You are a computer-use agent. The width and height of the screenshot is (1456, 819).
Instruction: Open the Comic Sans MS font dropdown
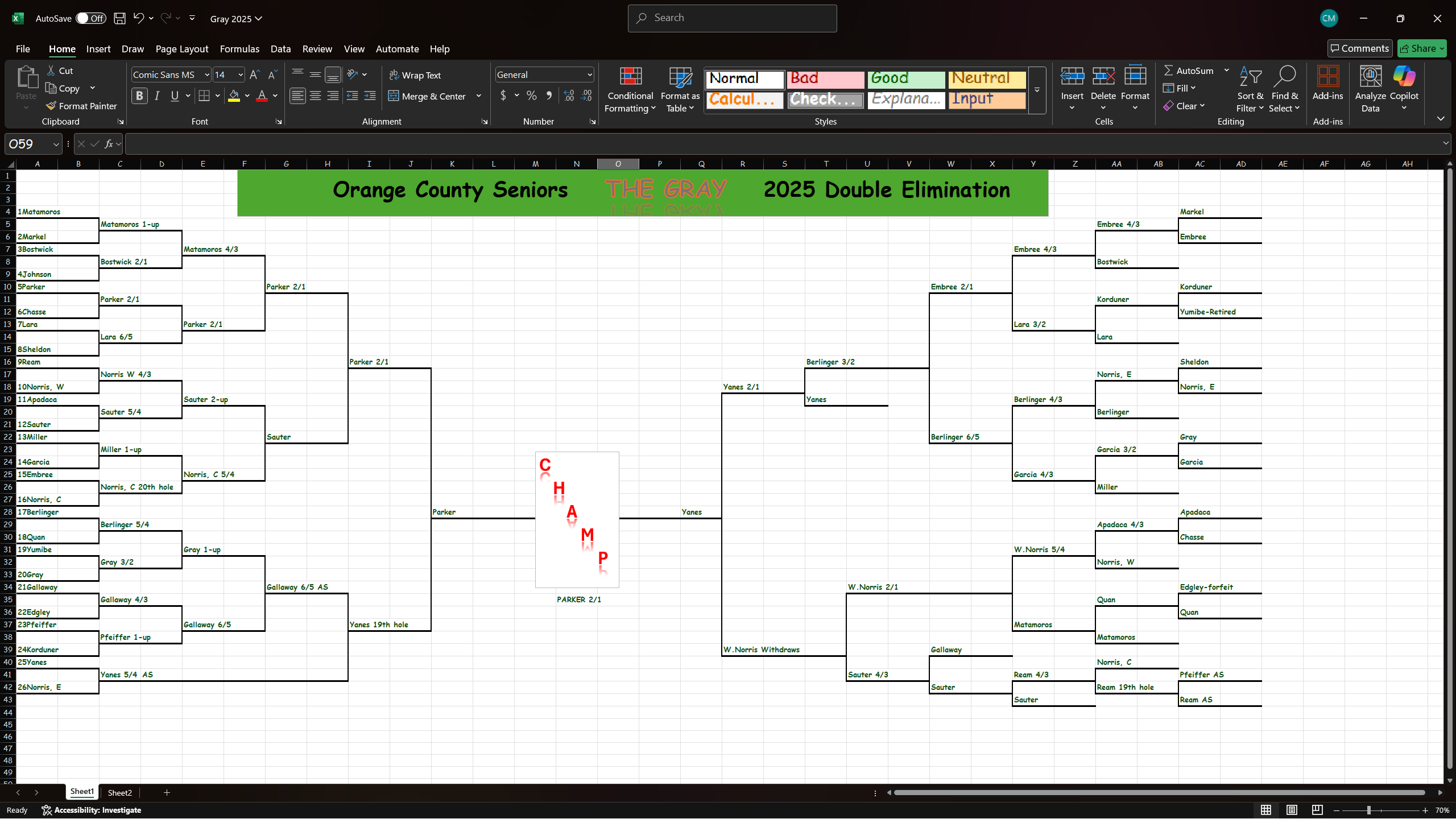pos(207,75)
